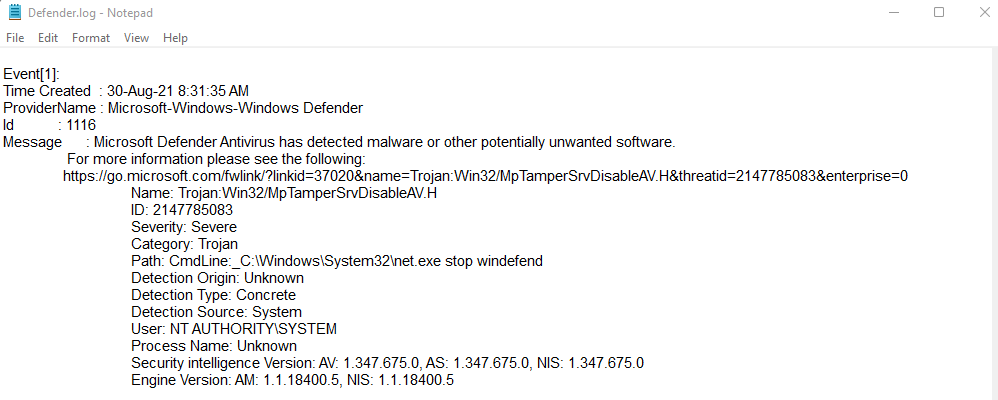Click the User: NT AUTHORITY\SYSTEM line
Image resolution: width=998 pixels, height=400 pixels.
click(234, 329)
